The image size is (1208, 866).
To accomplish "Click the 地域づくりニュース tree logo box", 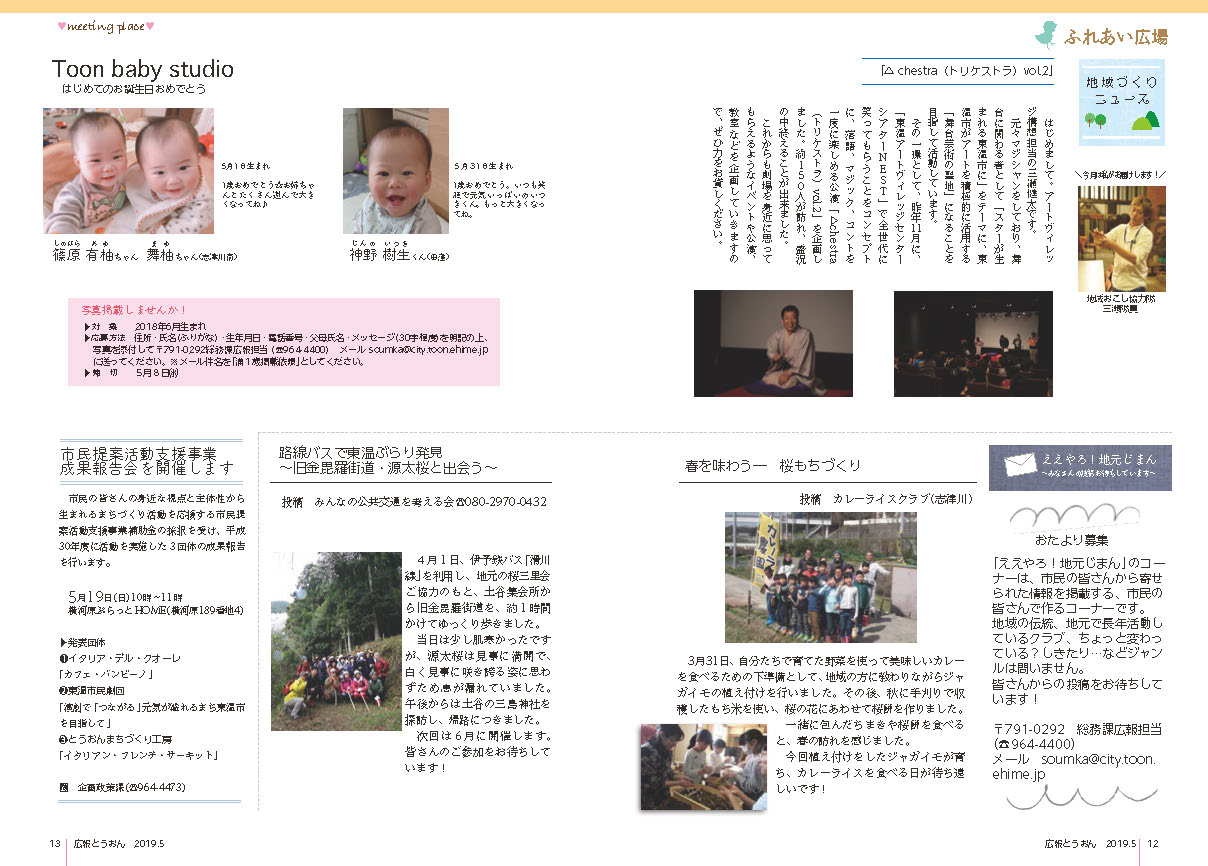I will tap(1122, 102).
